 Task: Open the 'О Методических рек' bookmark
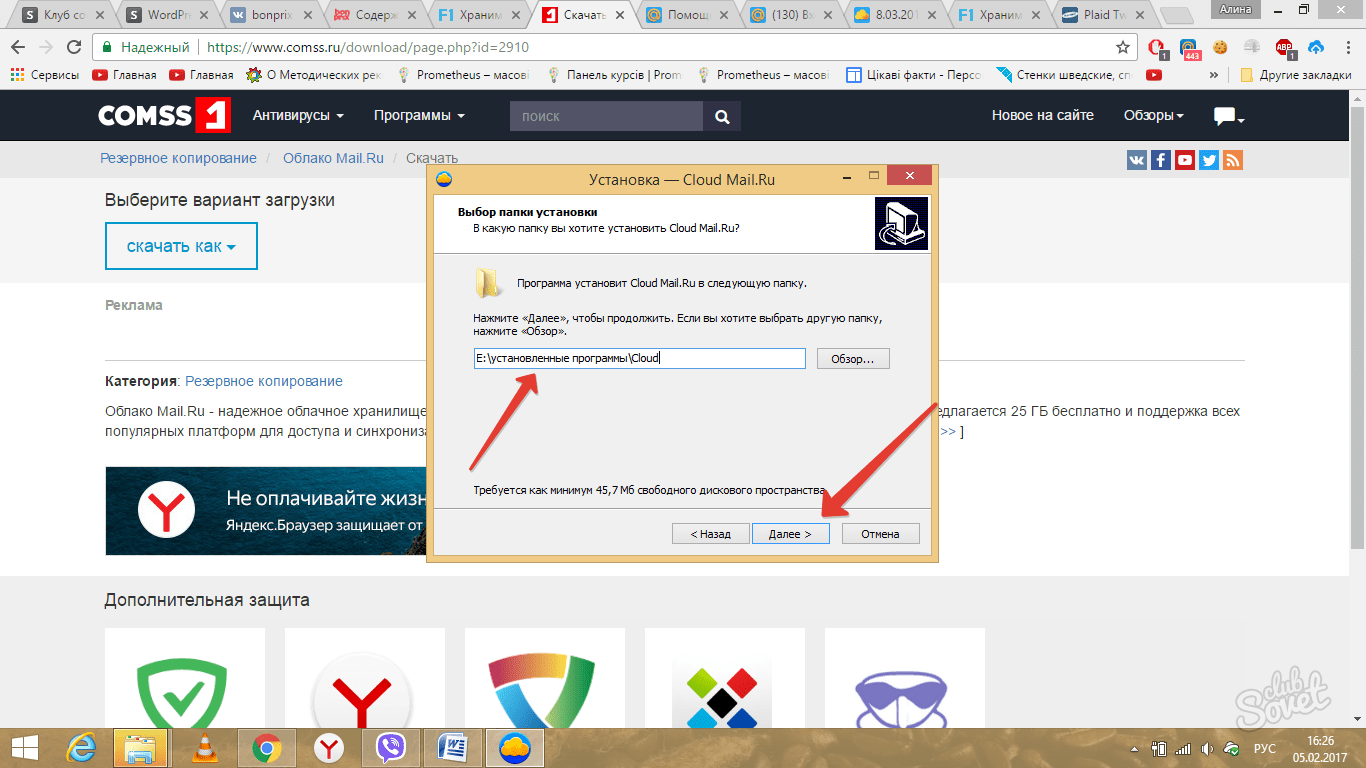pos(314,75)
